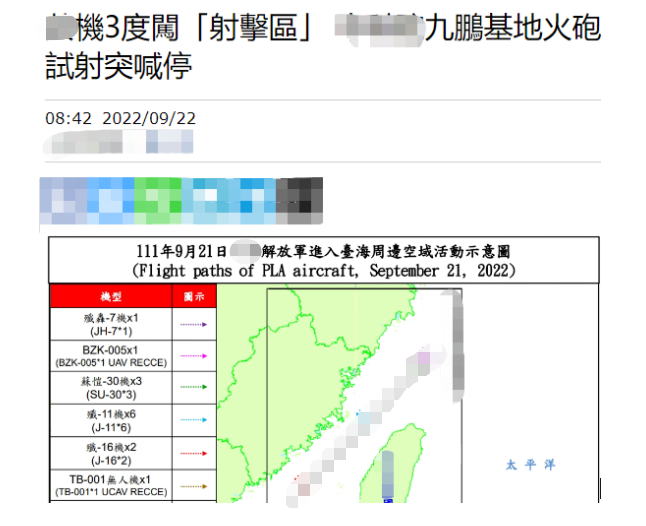
Task: Click the purple arrow legend for JH-7
Action: tap(194, 325)
